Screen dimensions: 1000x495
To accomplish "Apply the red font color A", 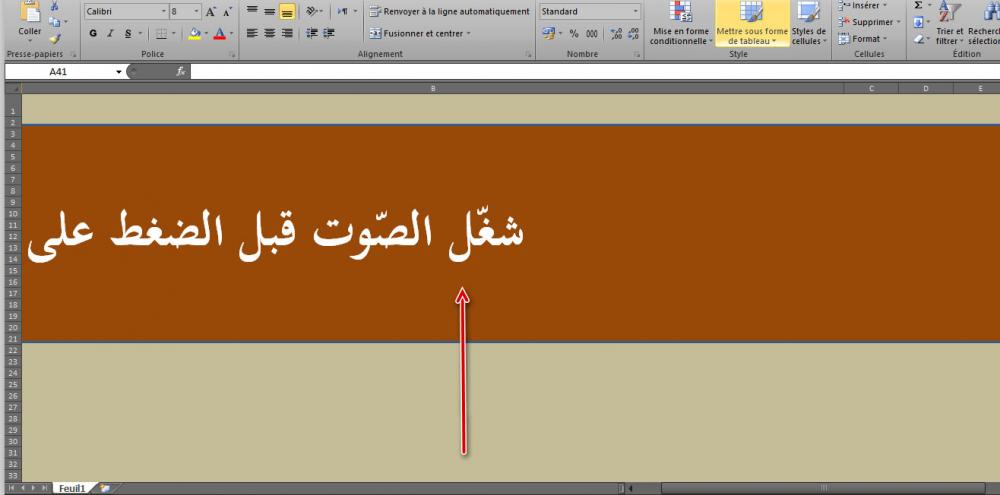I will [x=220, y=33].
